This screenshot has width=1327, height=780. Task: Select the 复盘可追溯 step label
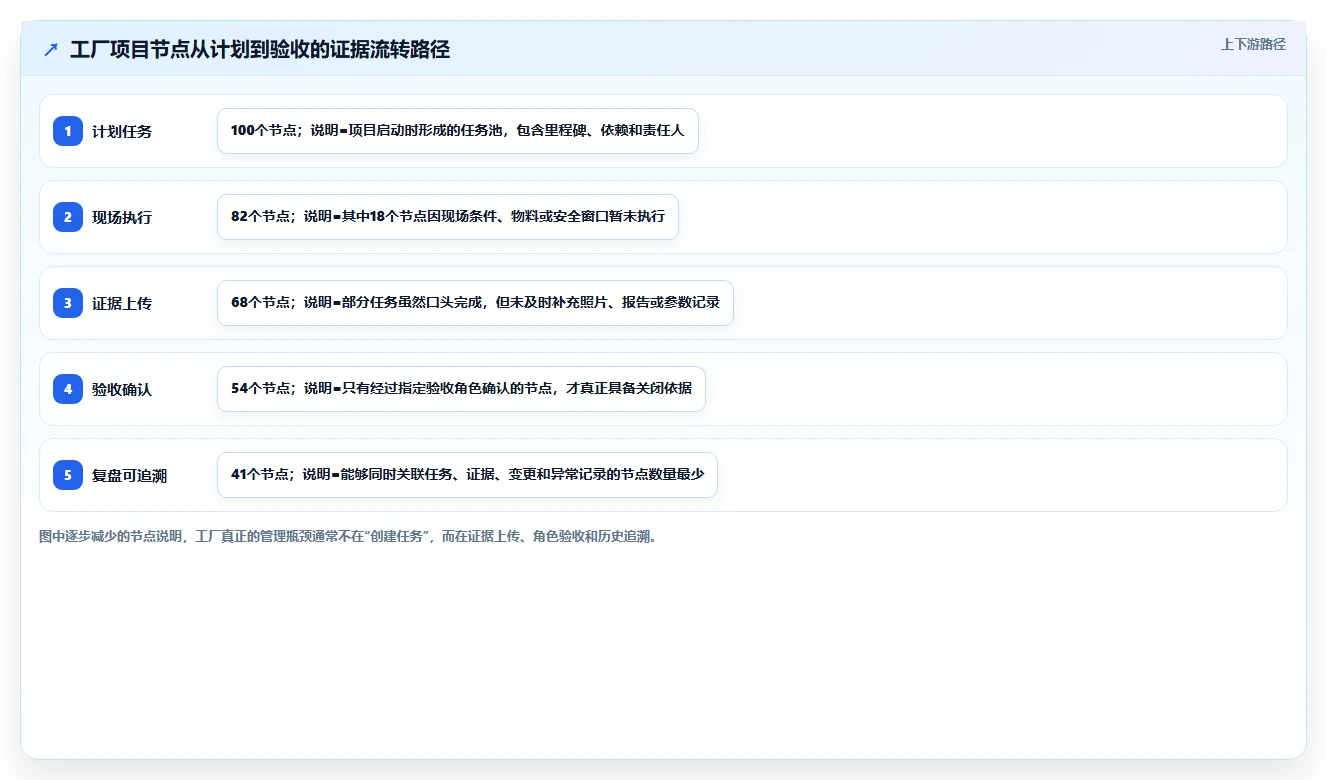tap(129, 475)
